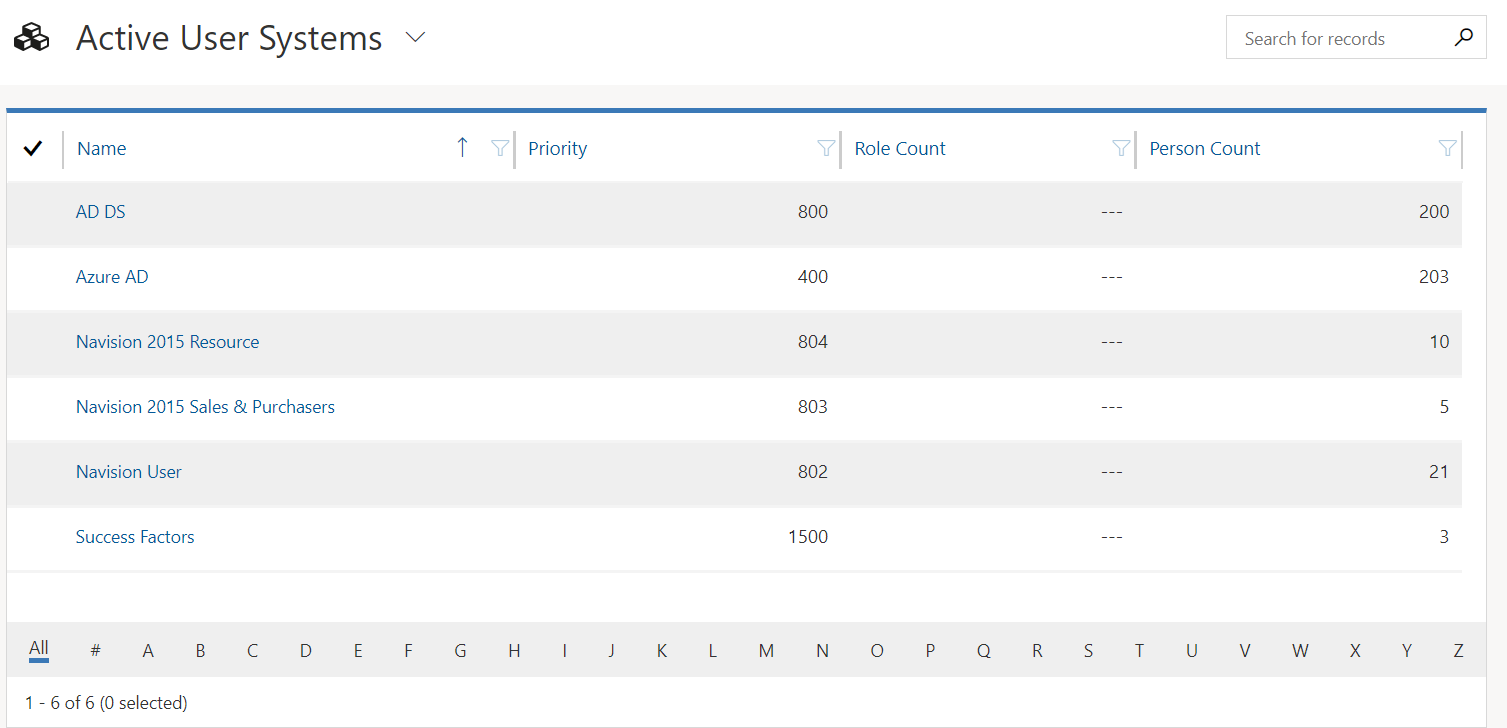The width and height of the screenshot is (1507, 728).
Task: Click the User Systems entity cubes icon
Action: pos(31,38)
